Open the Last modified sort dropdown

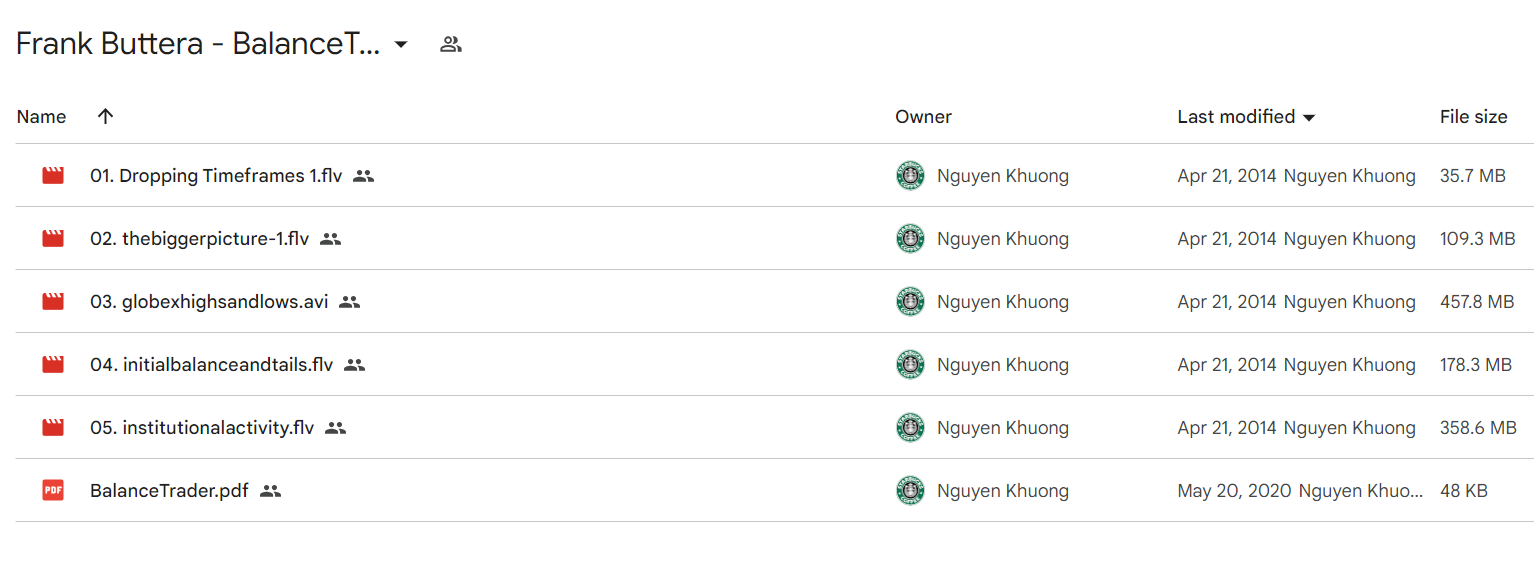click(1246, 117)
